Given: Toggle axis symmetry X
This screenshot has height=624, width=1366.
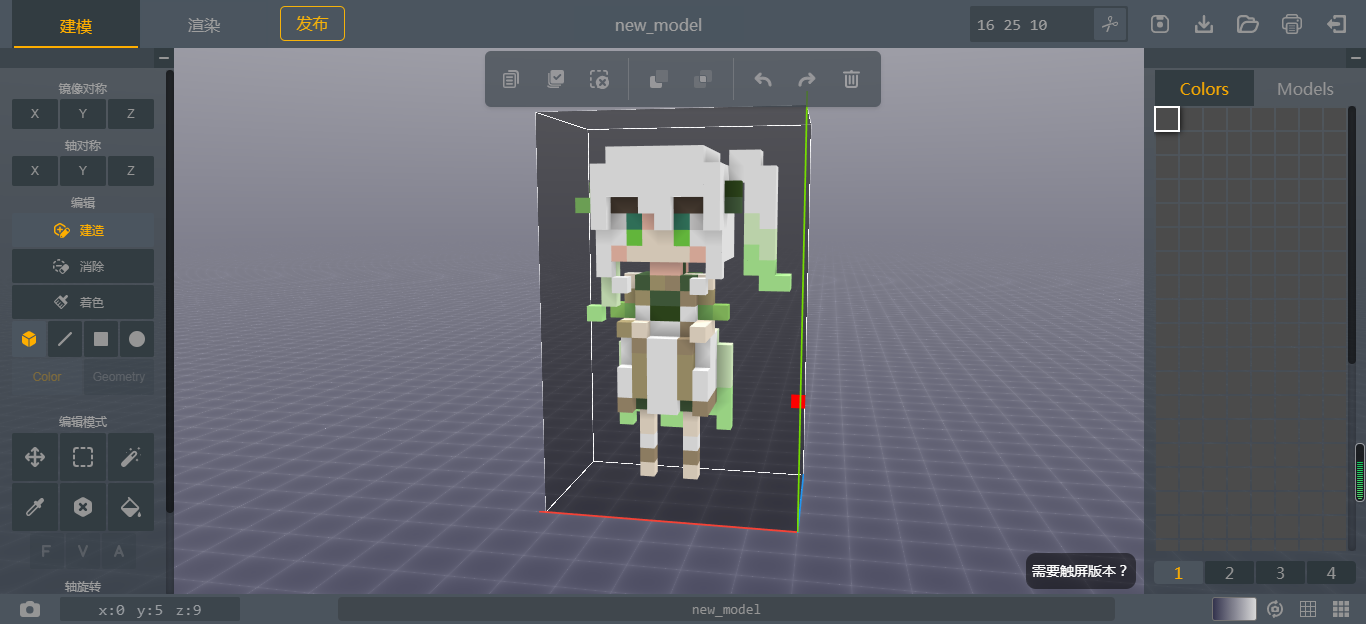Looking at the screenshot, I should 35,171.
